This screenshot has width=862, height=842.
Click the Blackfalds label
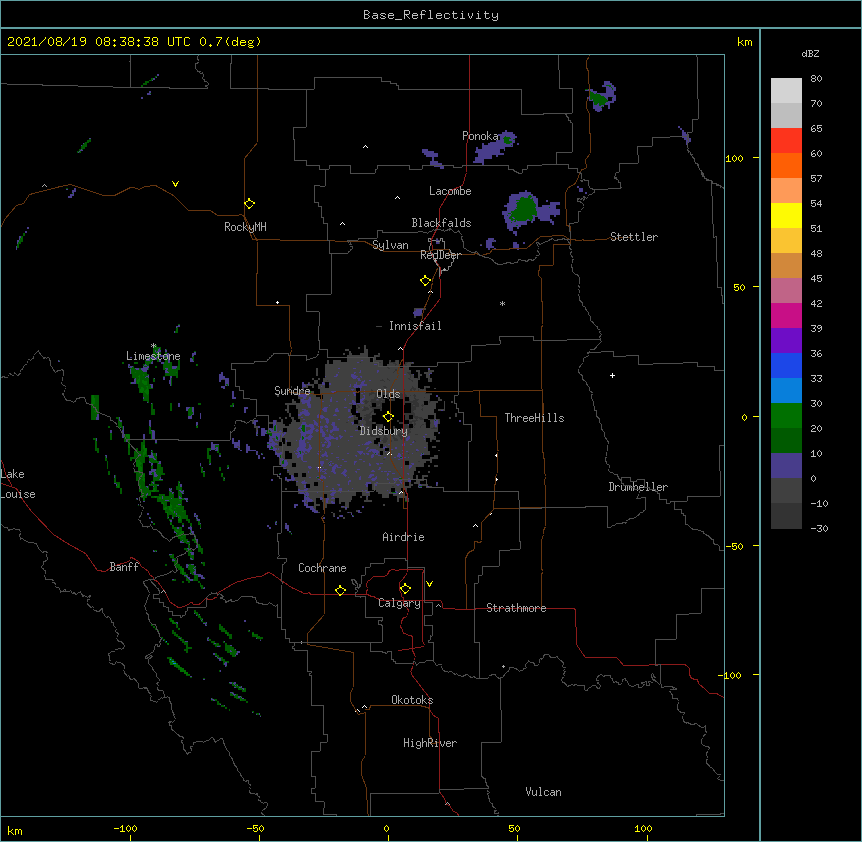tap(441, 223)
